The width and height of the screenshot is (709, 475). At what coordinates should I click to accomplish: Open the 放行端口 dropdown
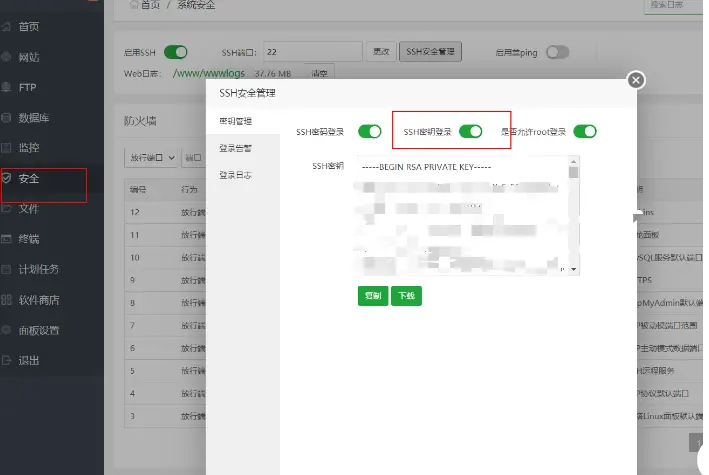151,157
